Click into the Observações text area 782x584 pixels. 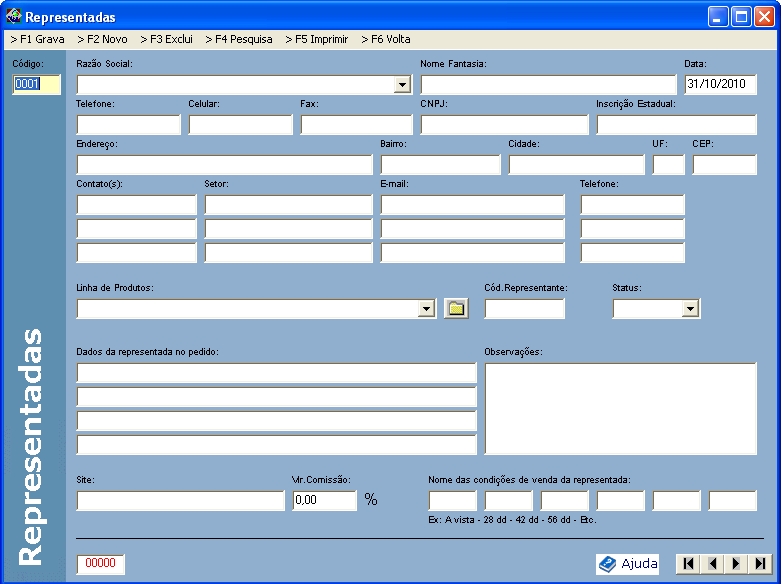[x=620, y=408]
